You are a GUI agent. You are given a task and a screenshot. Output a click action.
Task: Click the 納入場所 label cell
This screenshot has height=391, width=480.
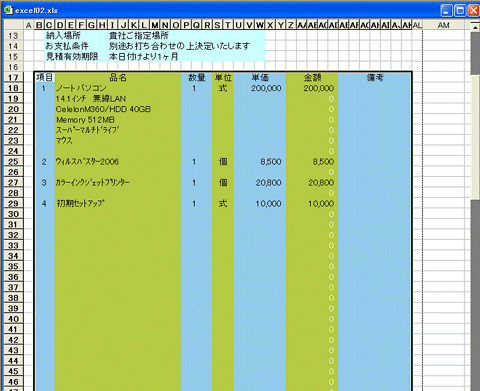click(x=63, y=36)
